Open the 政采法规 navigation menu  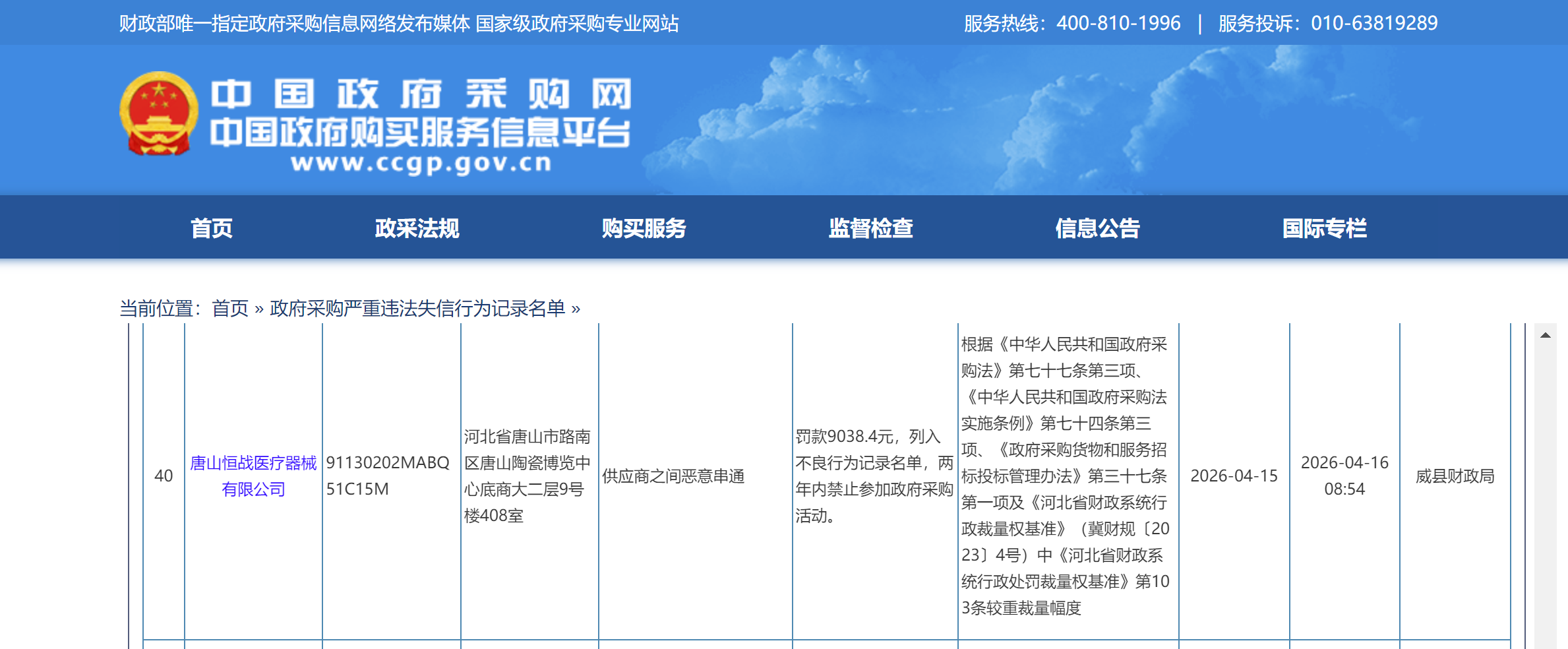point(417,228)
